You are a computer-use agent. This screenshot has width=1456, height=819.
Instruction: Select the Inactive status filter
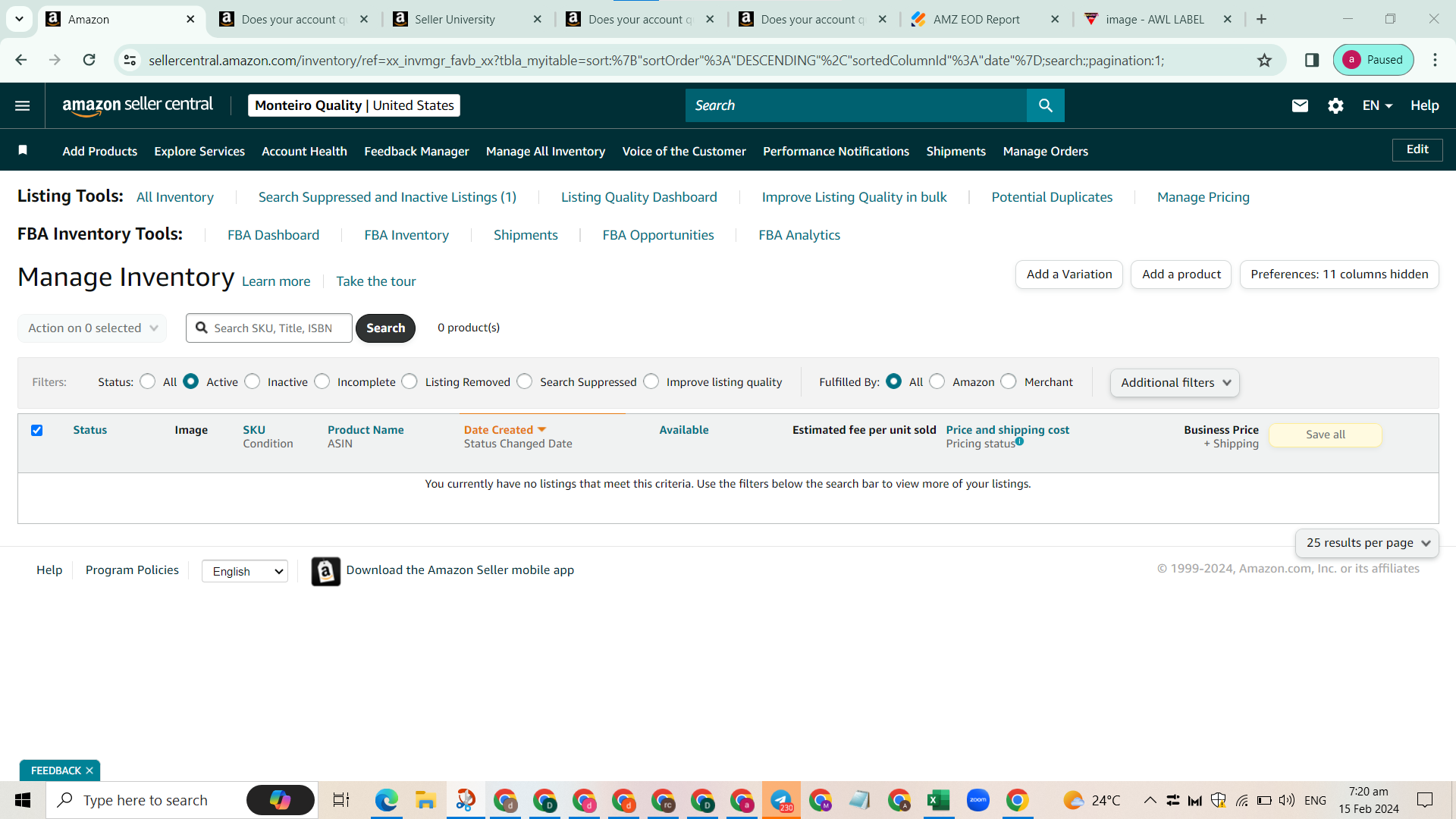[253, 381]
